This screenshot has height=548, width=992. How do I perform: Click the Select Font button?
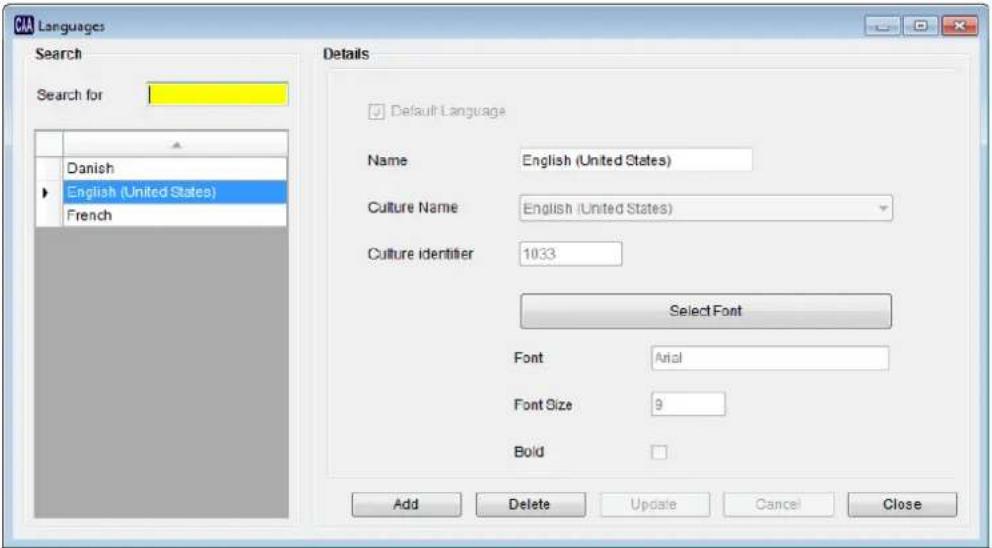[706, 311]
